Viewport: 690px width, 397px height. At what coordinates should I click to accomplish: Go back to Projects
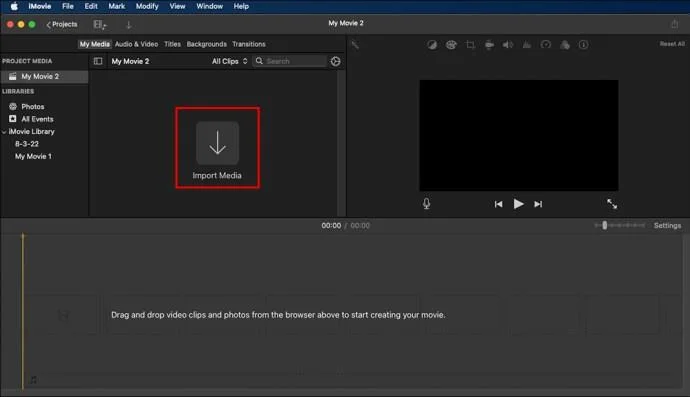(62, 24)
